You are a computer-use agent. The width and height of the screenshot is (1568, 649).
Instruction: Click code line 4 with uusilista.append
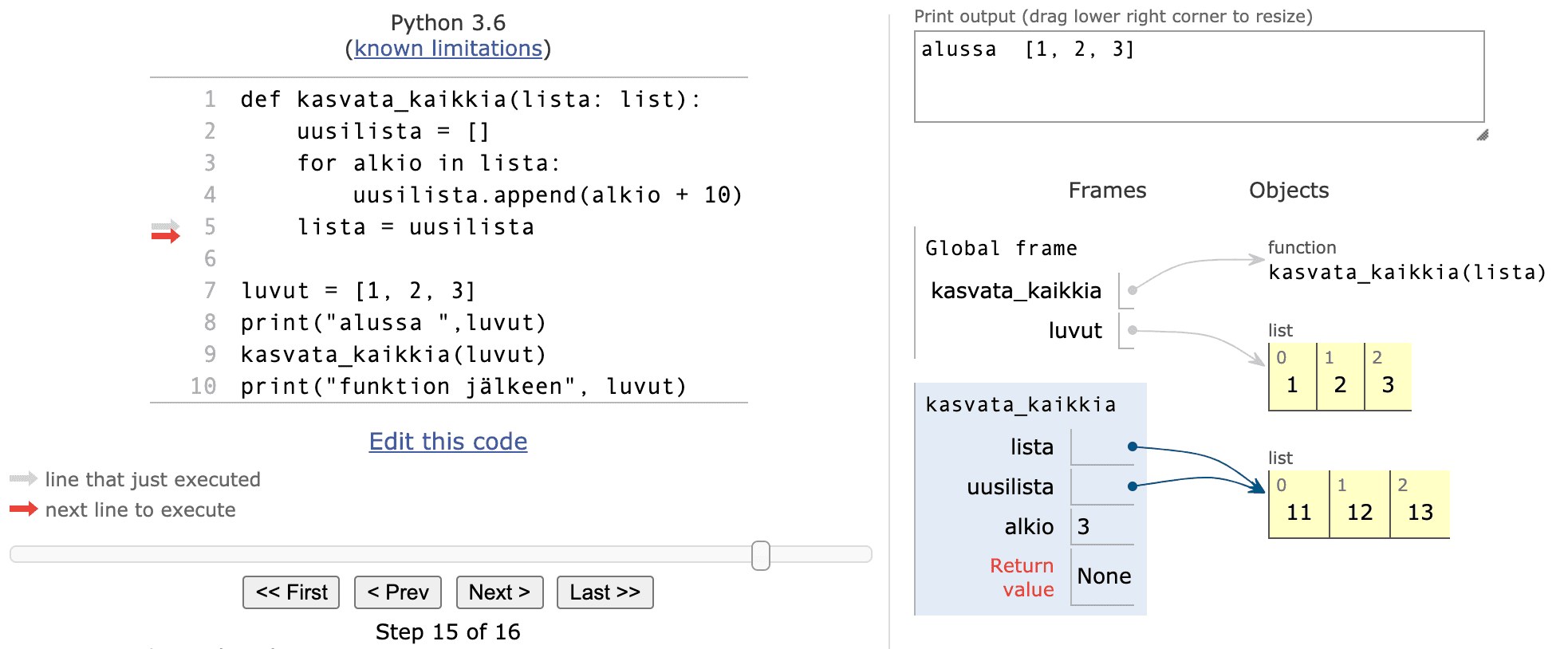tap(547, 195)
